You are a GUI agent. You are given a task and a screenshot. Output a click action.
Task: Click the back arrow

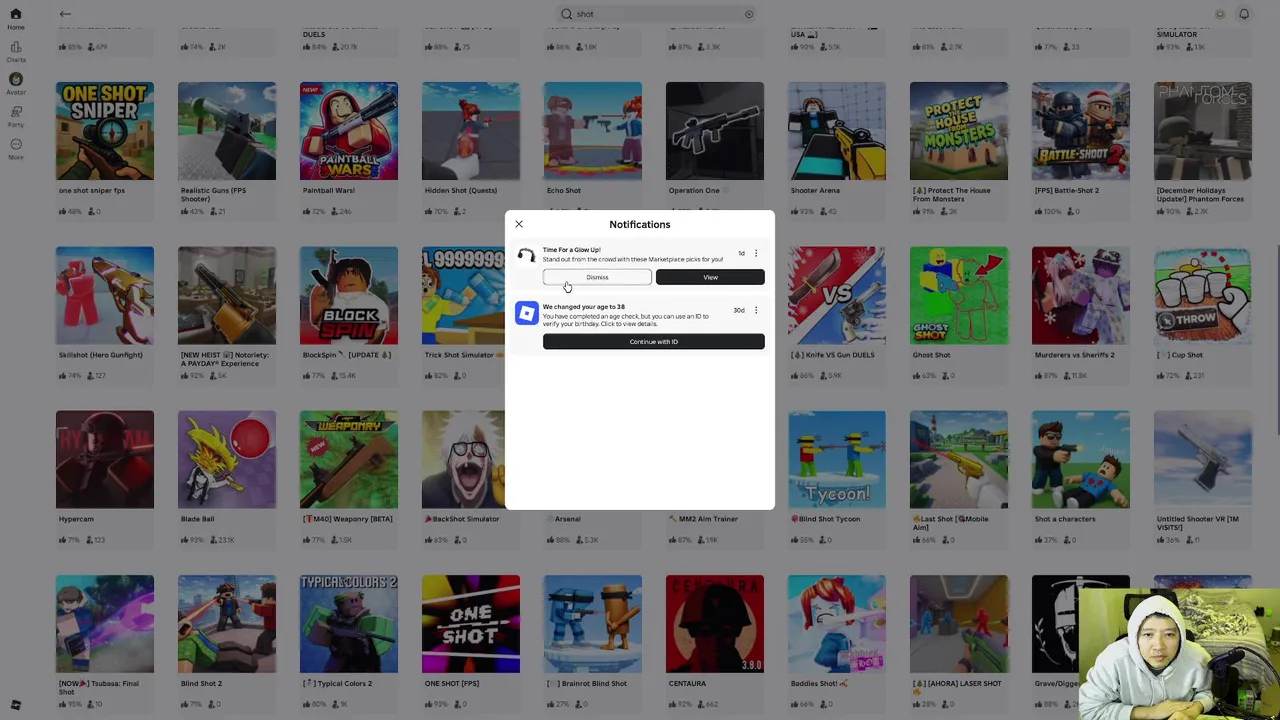(65, 14)
